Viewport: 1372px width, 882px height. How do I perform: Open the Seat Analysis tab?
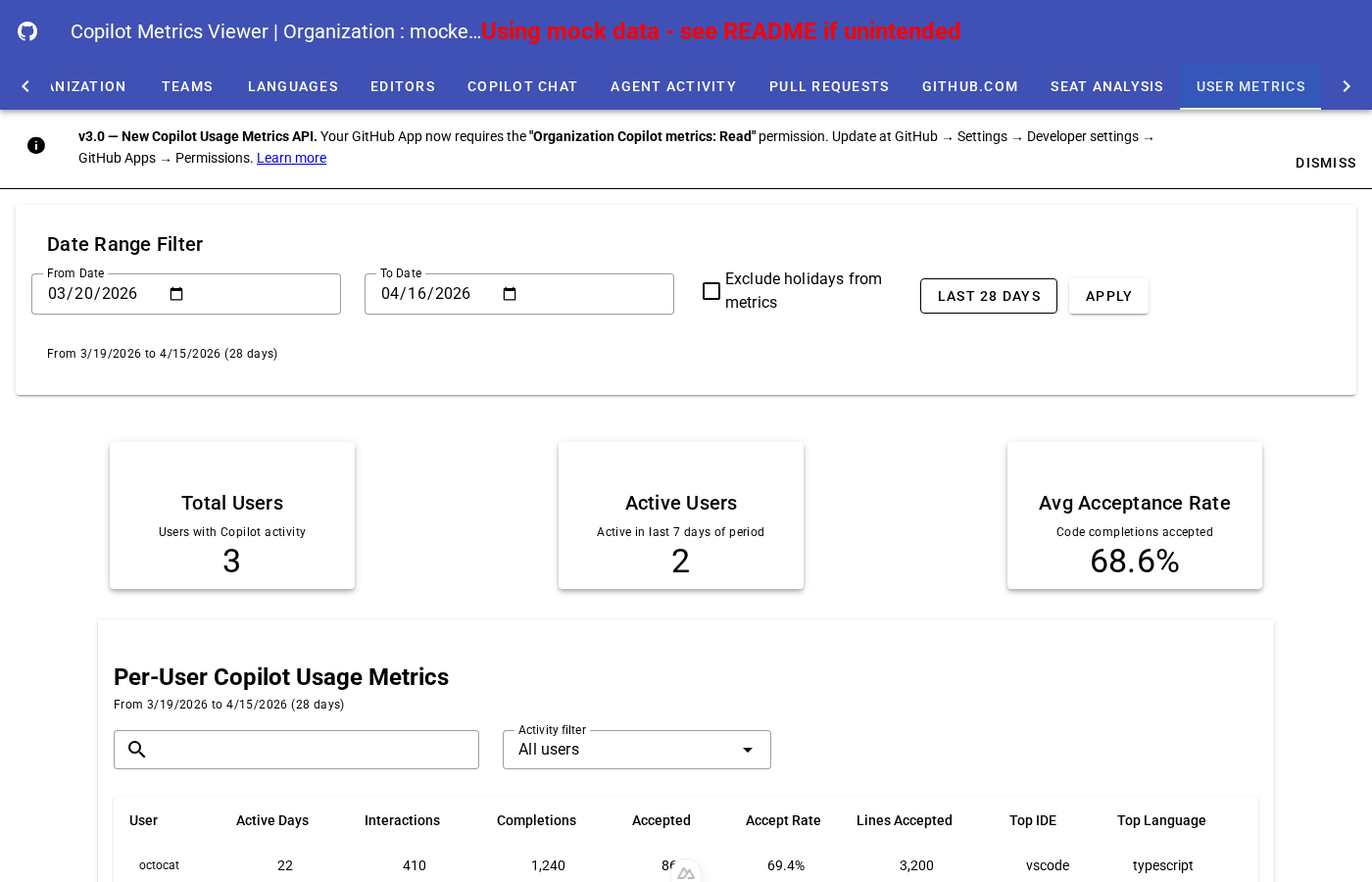click(1106, 86)
